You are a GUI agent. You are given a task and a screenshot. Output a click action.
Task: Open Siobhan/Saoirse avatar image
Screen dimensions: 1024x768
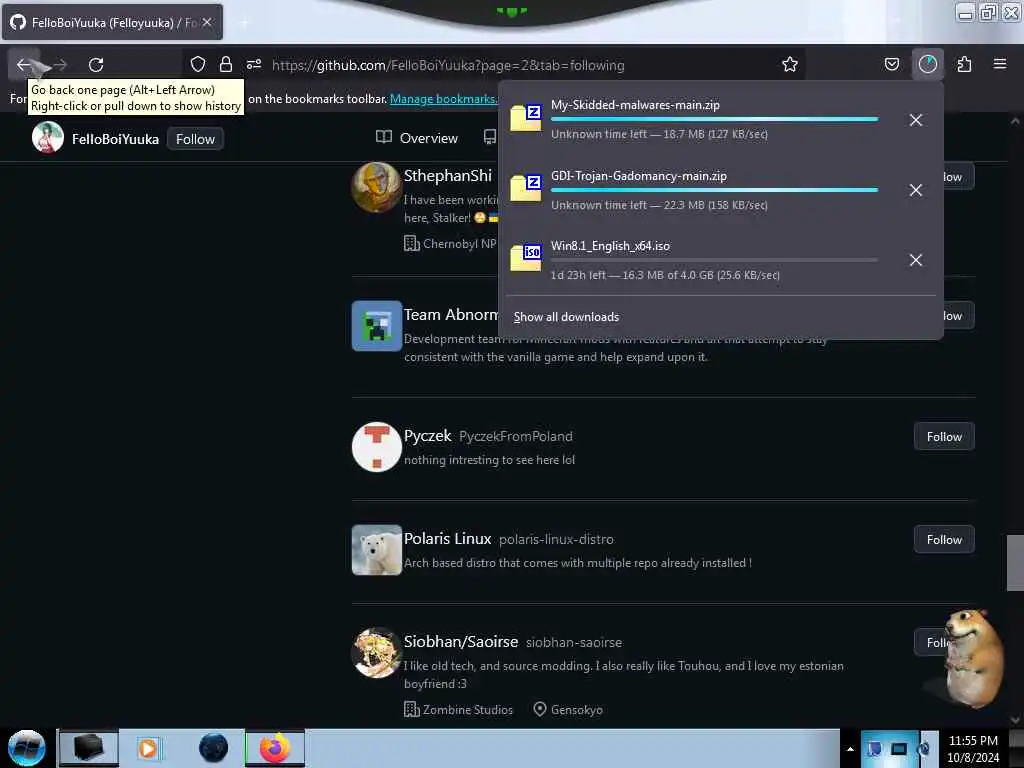click(x=376, y=653)
